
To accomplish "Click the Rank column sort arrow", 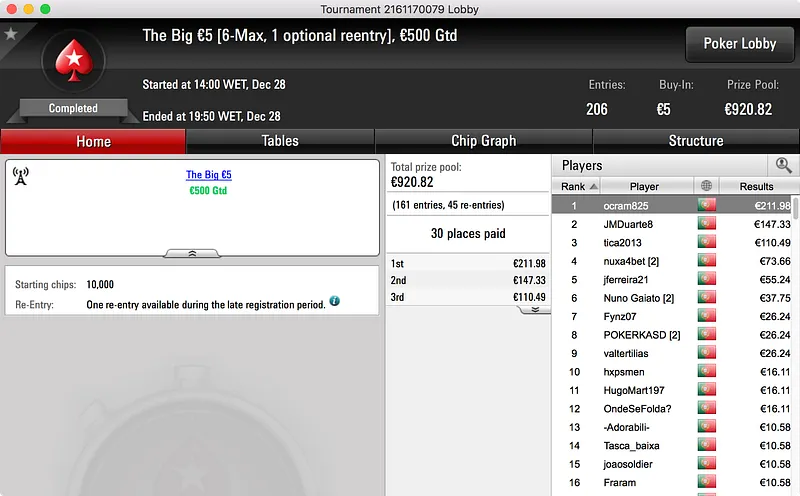I will click(593, 187).
